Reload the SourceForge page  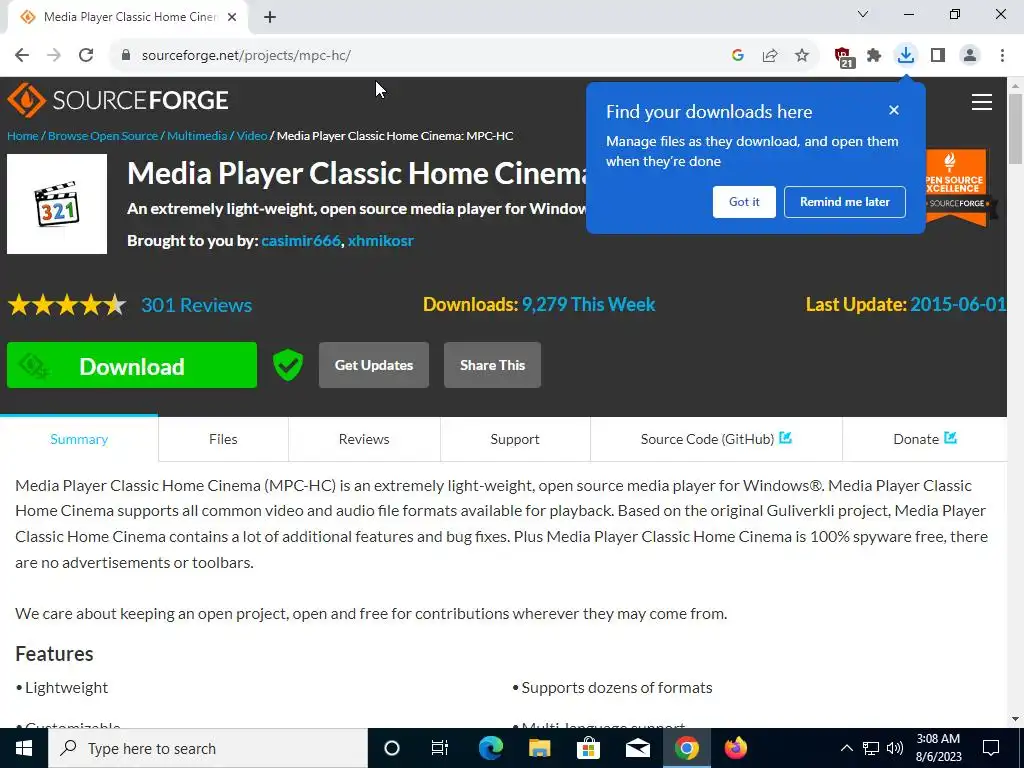86,56
